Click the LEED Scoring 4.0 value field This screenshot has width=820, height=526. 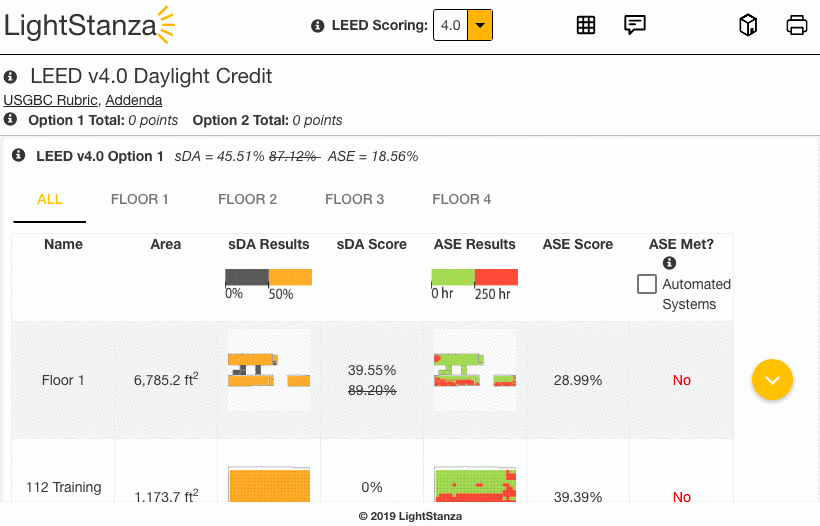[451, 25]
